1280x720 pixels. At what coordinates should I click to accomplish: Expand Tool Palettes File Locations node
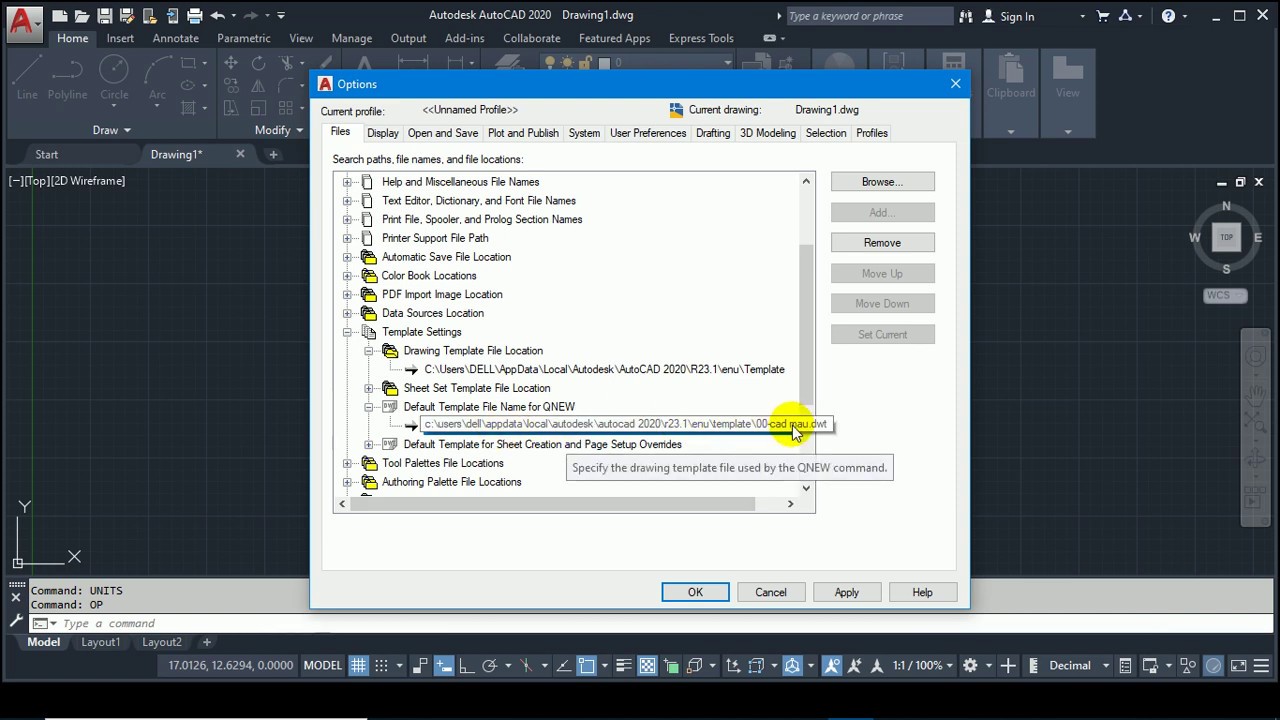point(347,463)
